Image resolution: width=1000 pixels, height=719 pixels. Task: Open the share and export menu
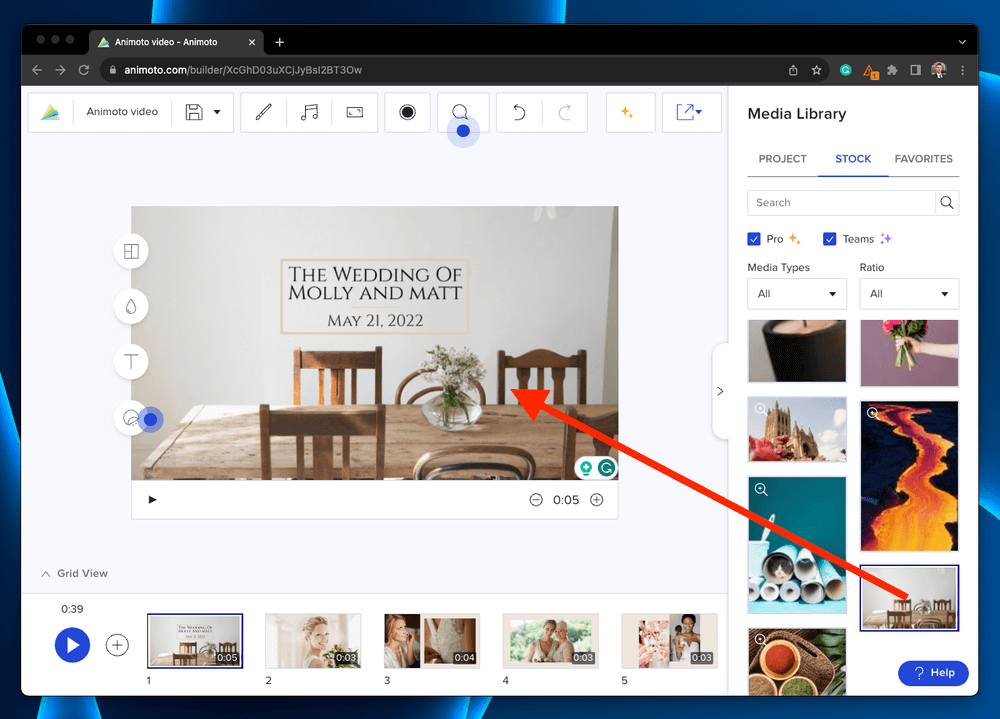(689, 112)
